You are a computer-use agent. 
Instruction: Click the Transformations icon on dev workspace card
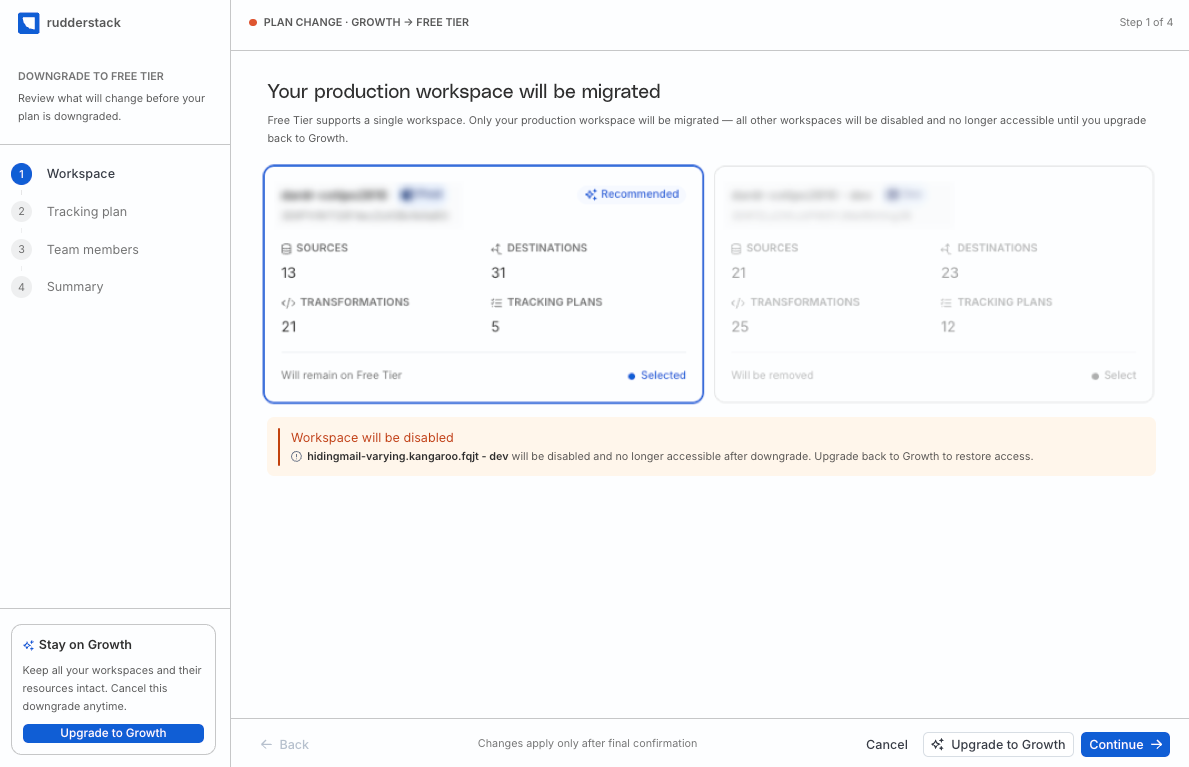pos(738,303)
